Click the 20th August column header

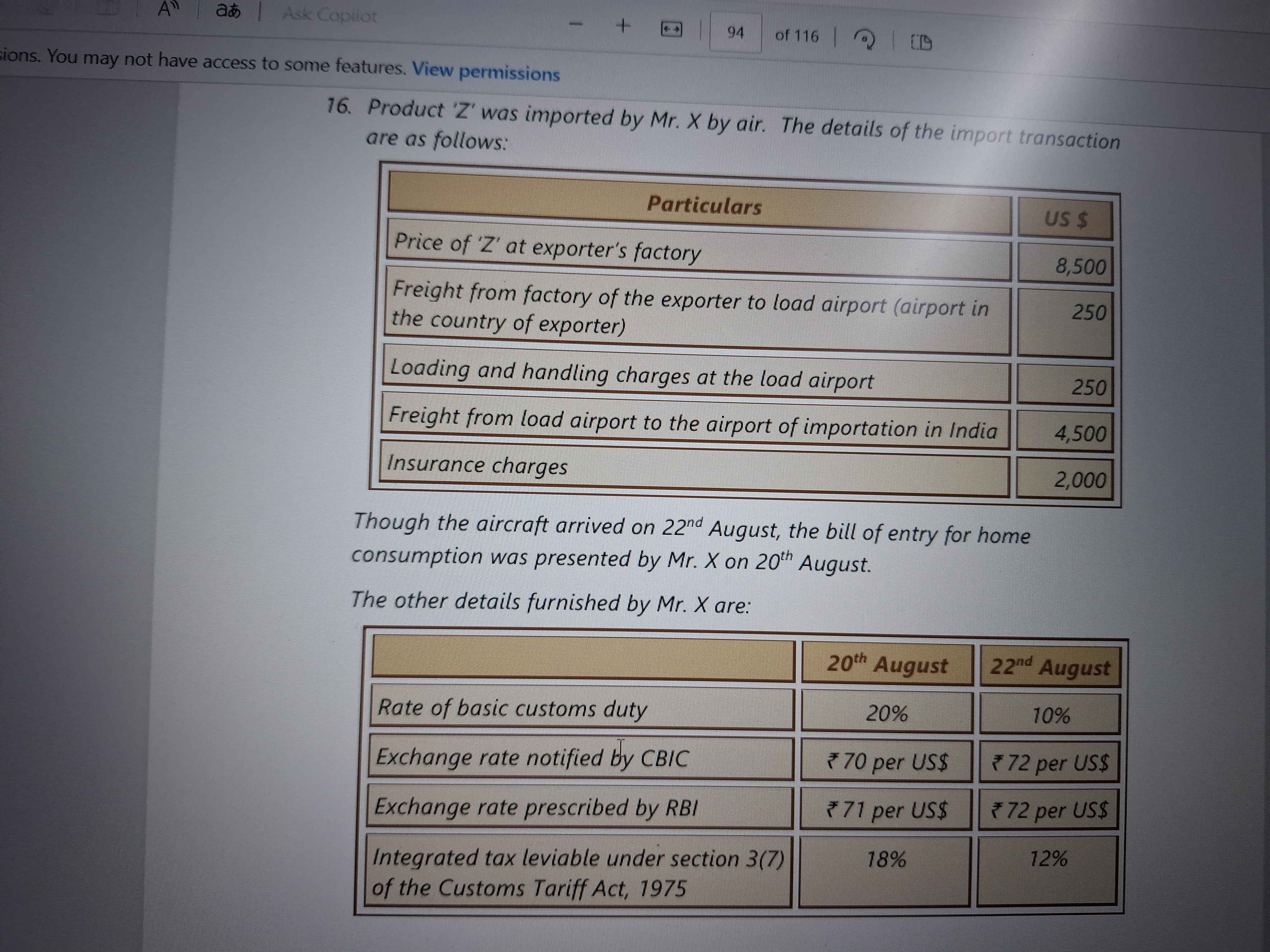coord(887,665)
